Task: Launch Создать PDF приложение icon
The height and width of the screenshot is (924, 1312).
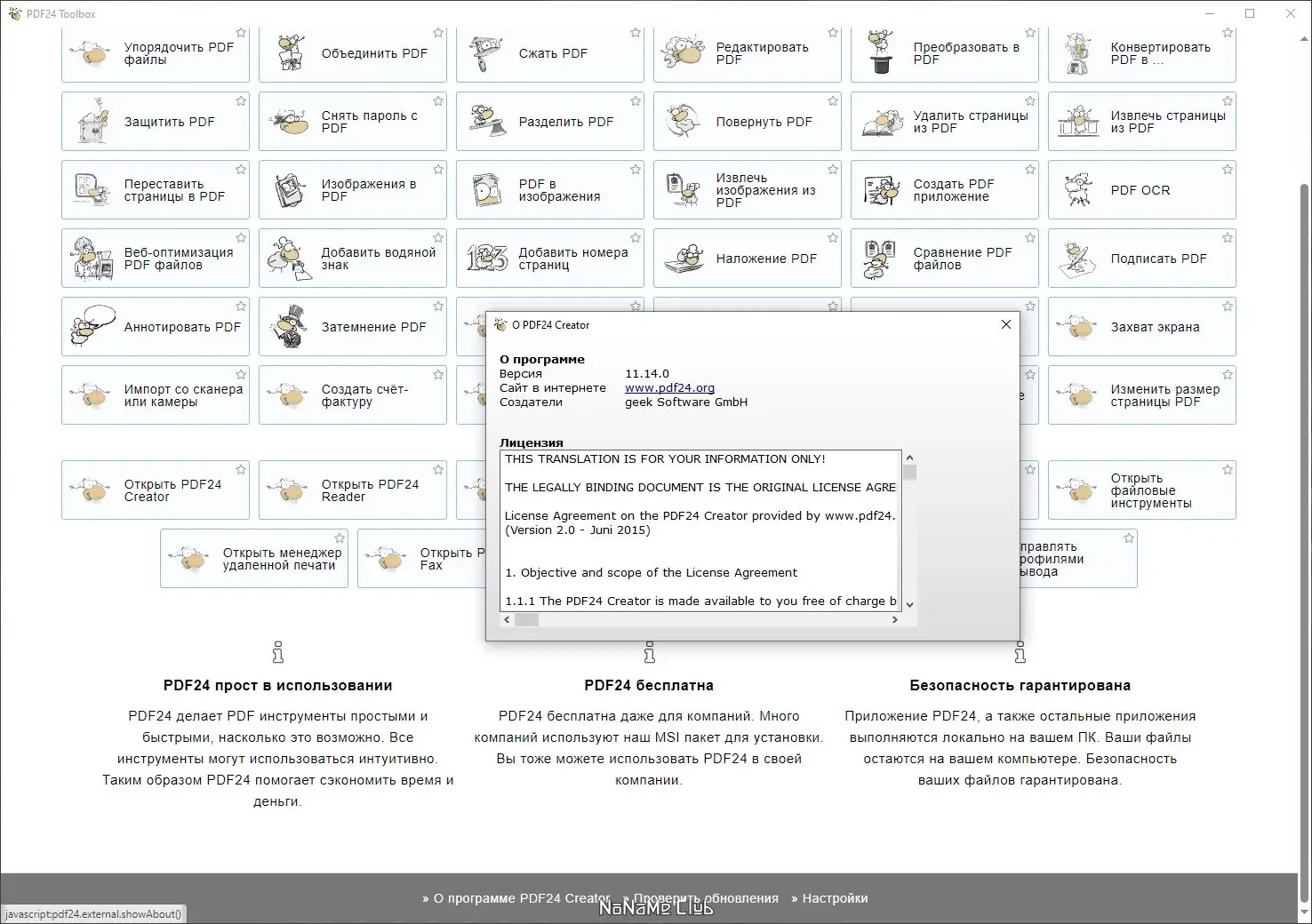Action: pos(882,190)
